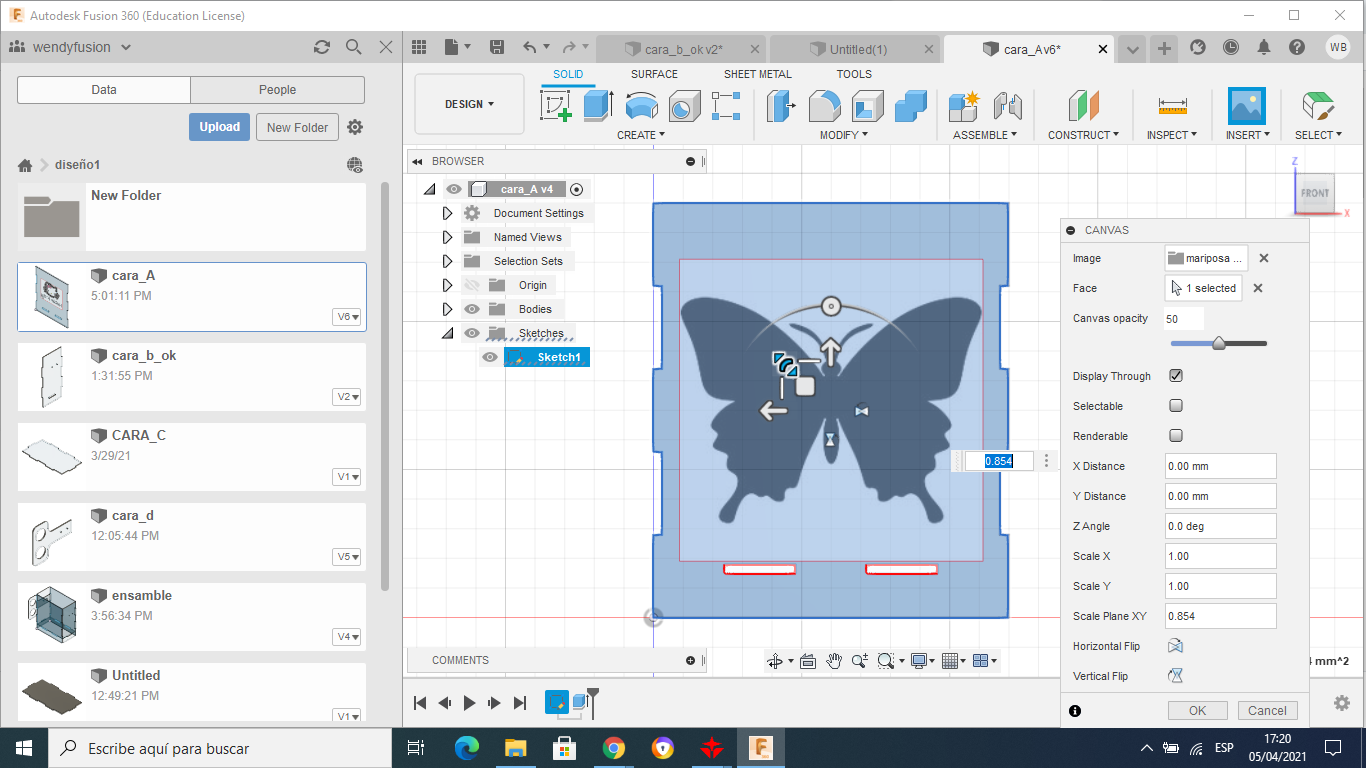Toggle visibility of Sketches folder

(473, 333)
